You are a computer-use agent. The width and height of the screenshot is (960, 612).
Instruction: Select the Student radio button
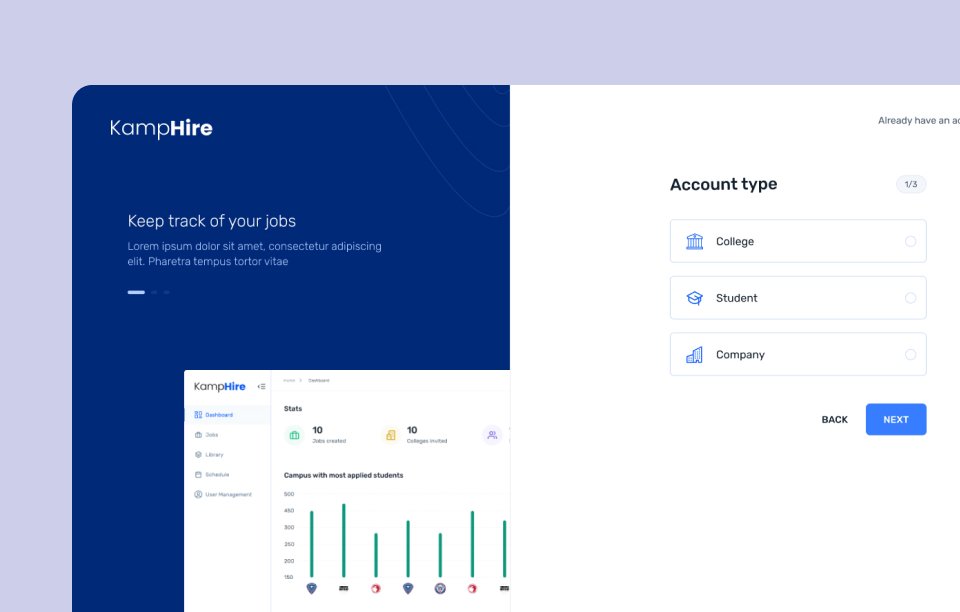tap(910, 298)
